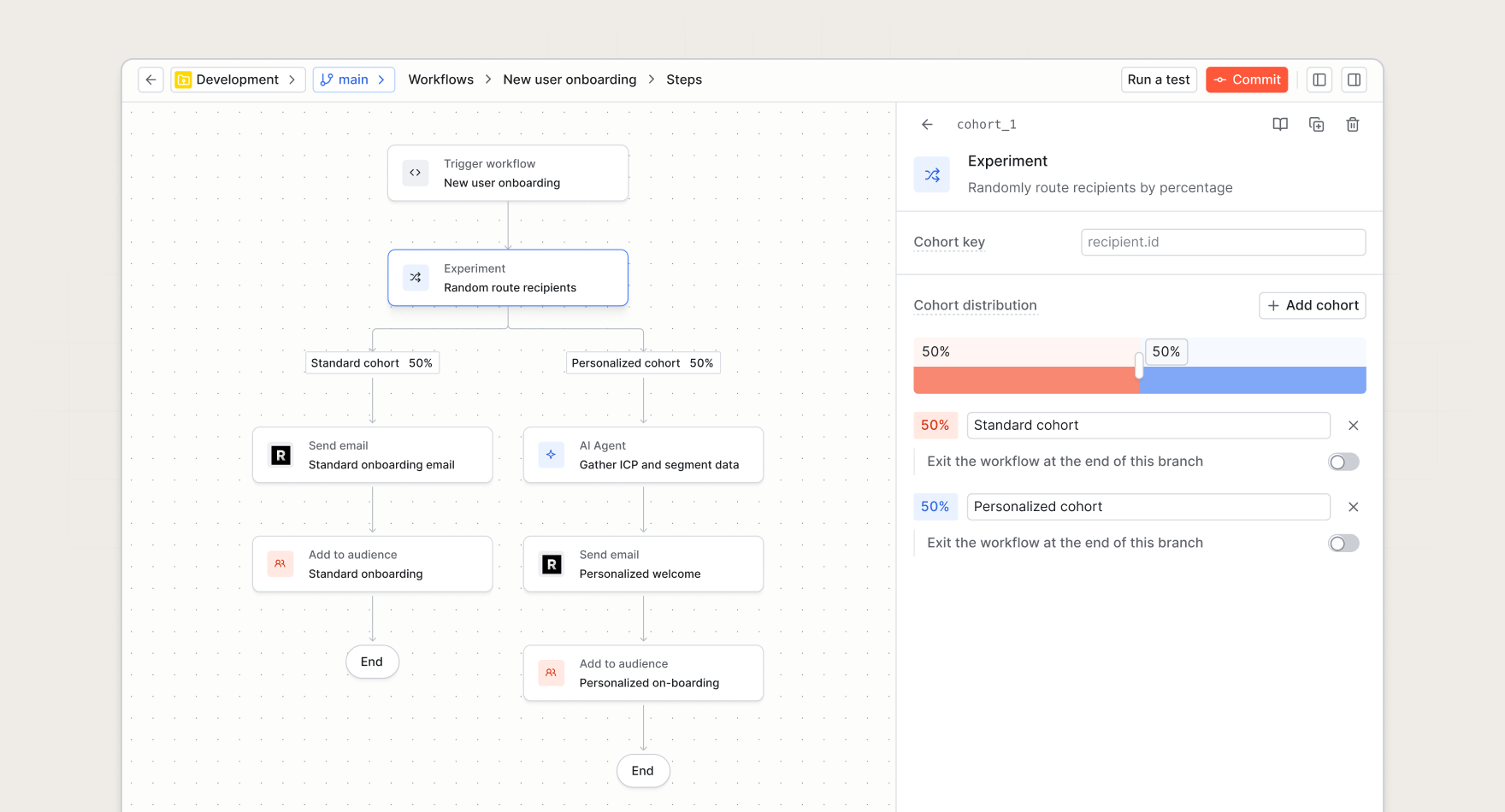
Task: Click the yellow Development folder icon
Action: [x=183, y=79]
